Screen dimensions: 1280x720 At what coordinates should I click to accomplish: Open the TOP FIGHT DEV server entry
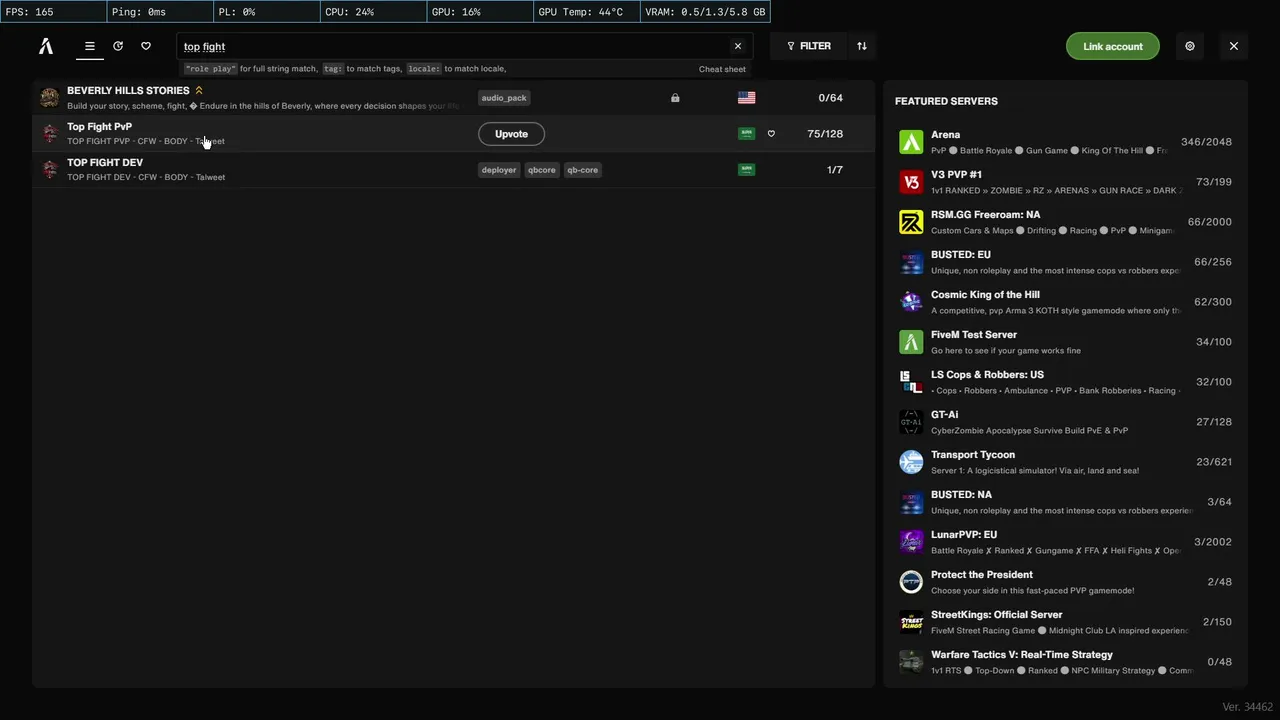[453, 170]
